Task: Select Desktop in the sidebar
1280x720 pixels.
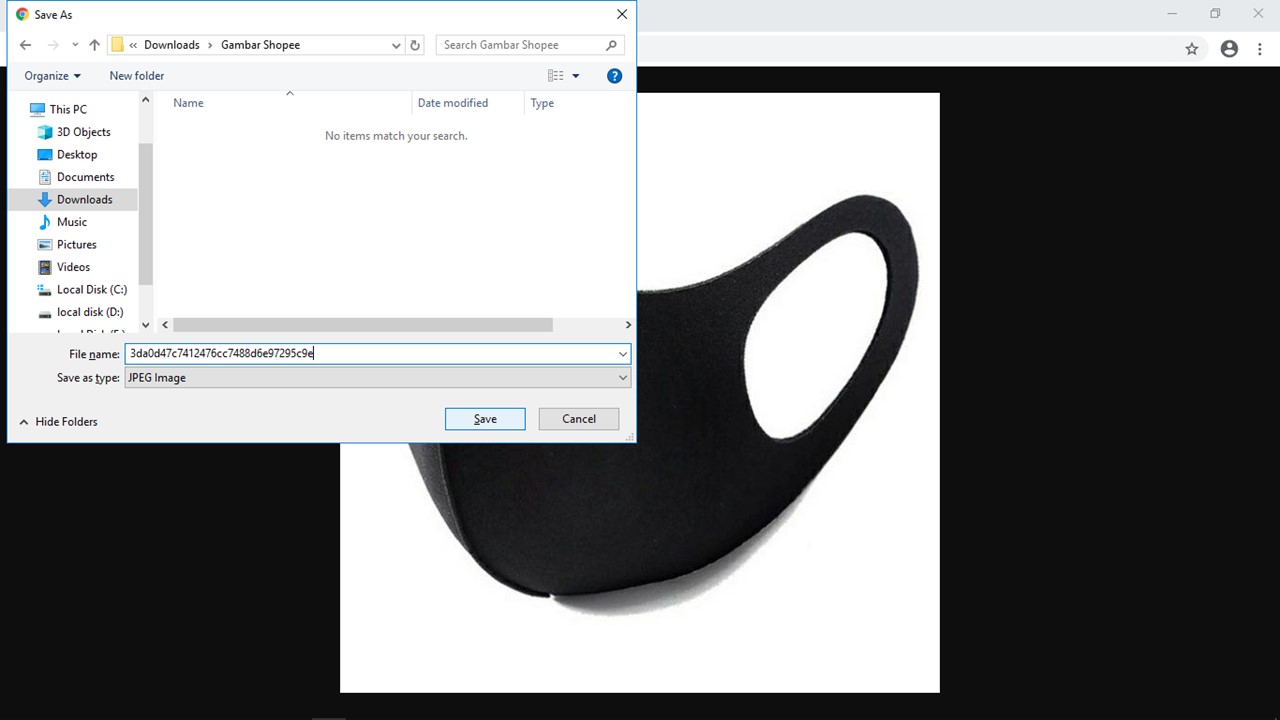Action: point(77,155)
